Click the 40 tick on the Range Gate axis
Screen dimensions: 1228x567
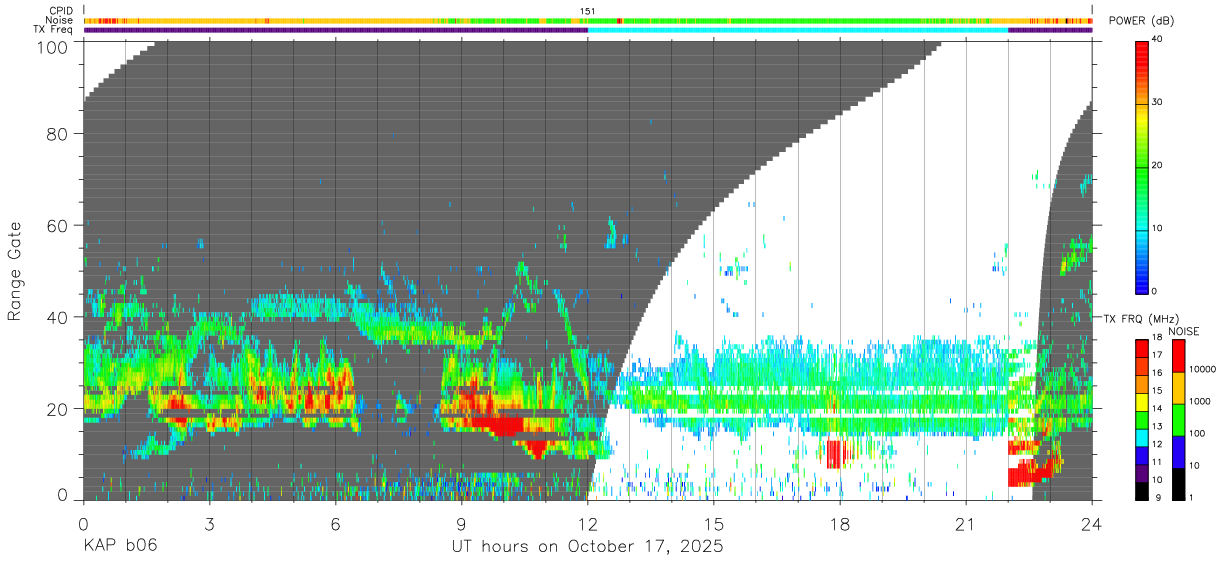tap(57, 317)
